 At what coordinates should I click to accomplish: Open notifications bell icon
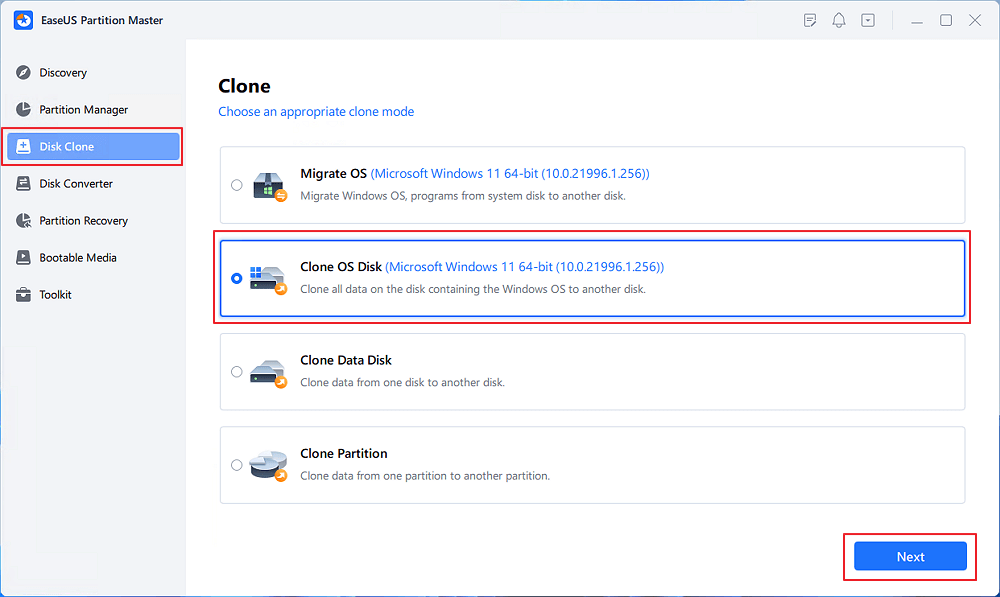pos(839,20)
